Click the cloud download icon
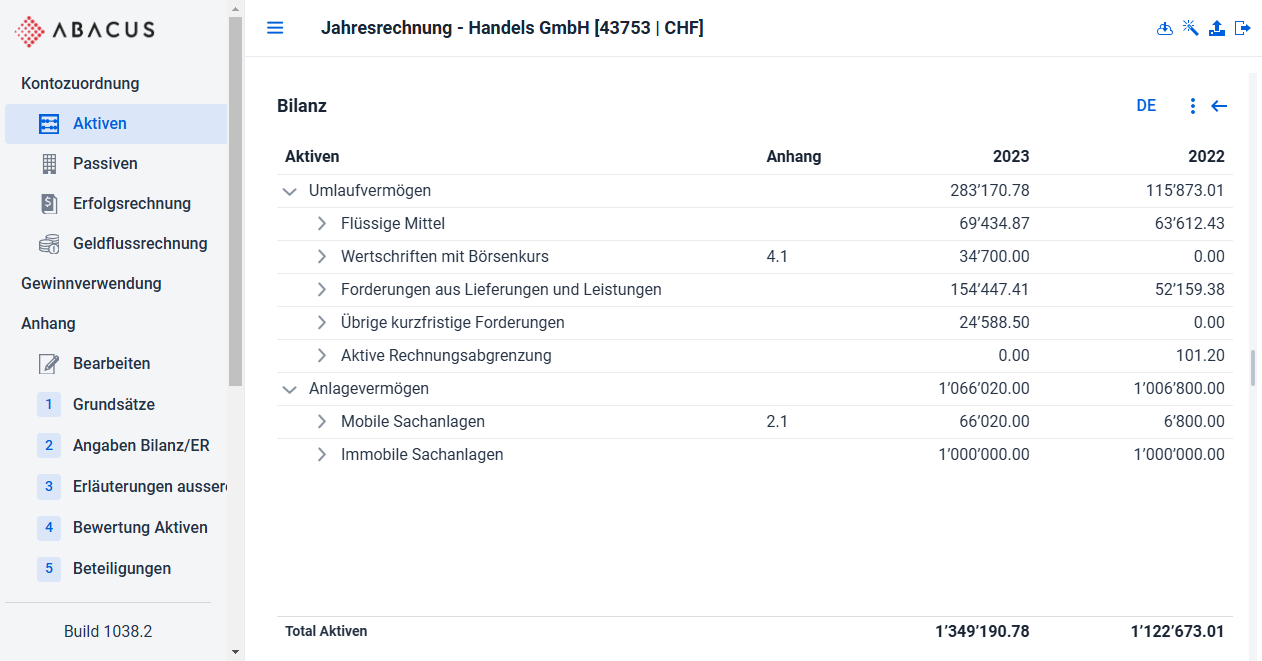The width and height of the screenshot is (1262, 661). [x=1164, y=28]
